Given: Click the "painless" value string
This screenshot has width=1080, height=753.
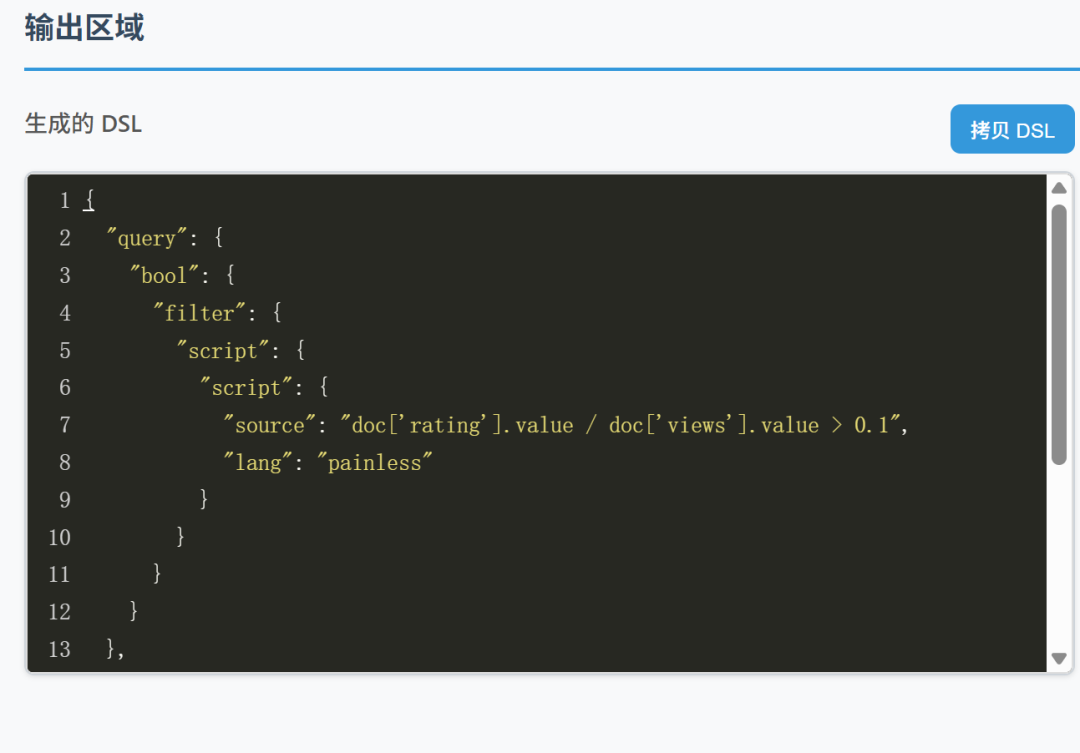Looking at the screenshot, I should tap(380, 462).
